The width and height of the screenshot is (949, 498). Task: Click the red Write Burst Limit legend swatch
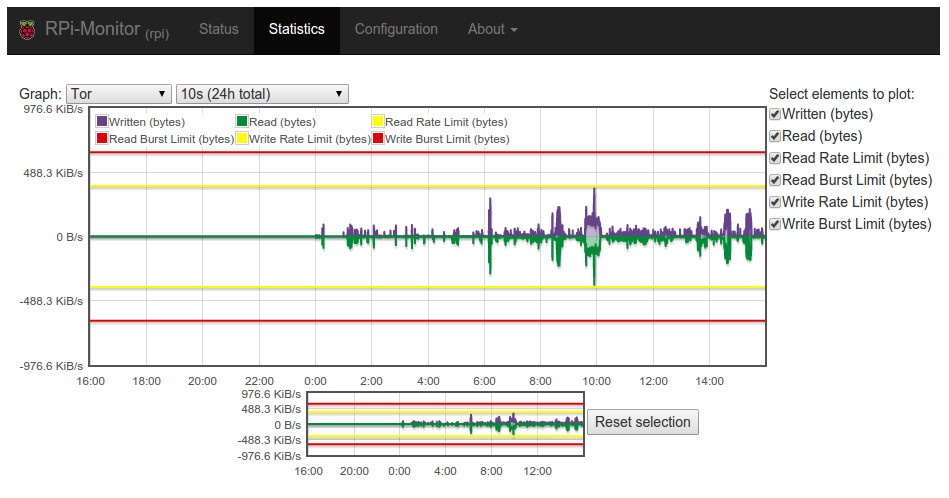[378, 139]
